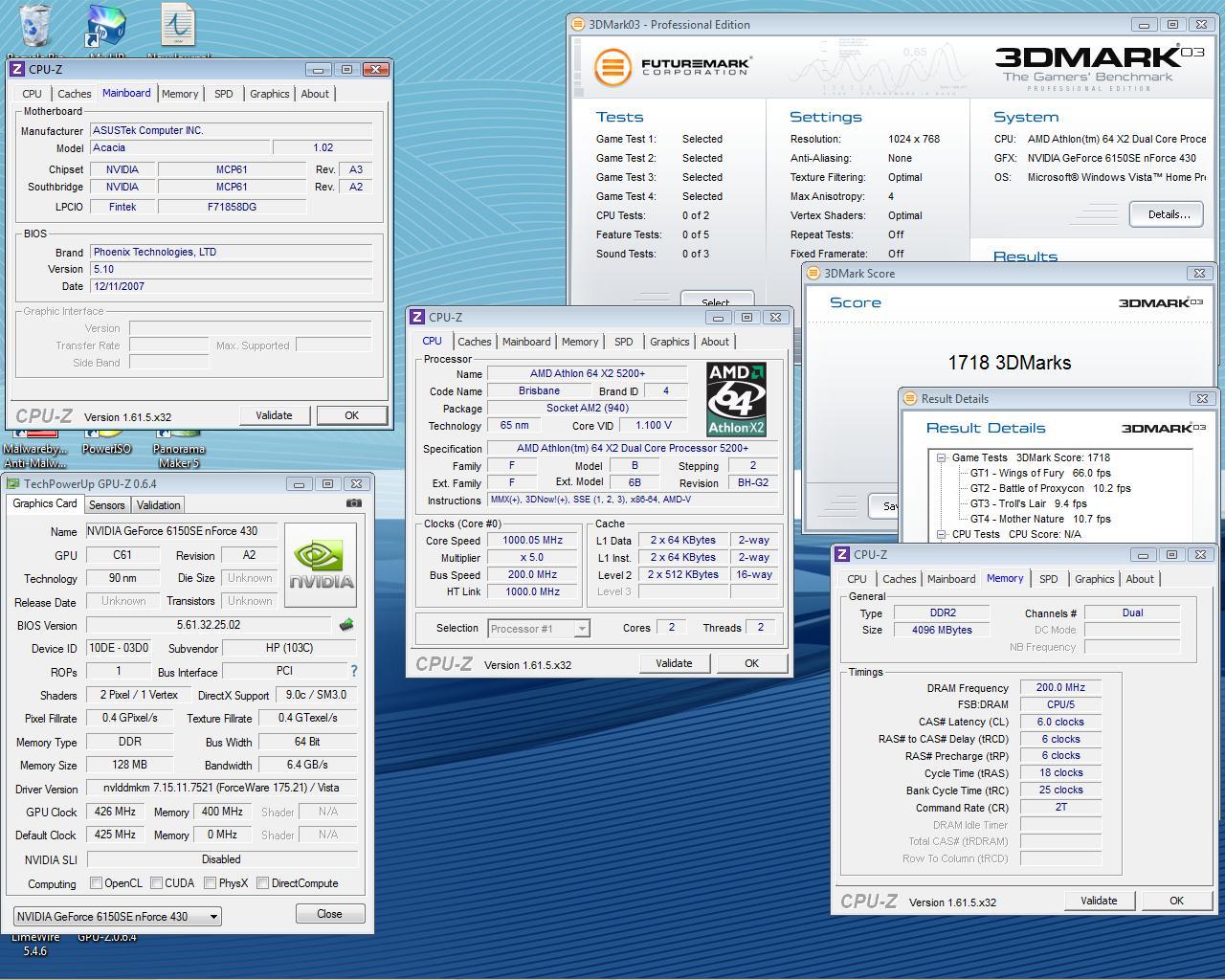
Task: Click the Driver Version field in GPU-Z
Action: click(222, 788)
